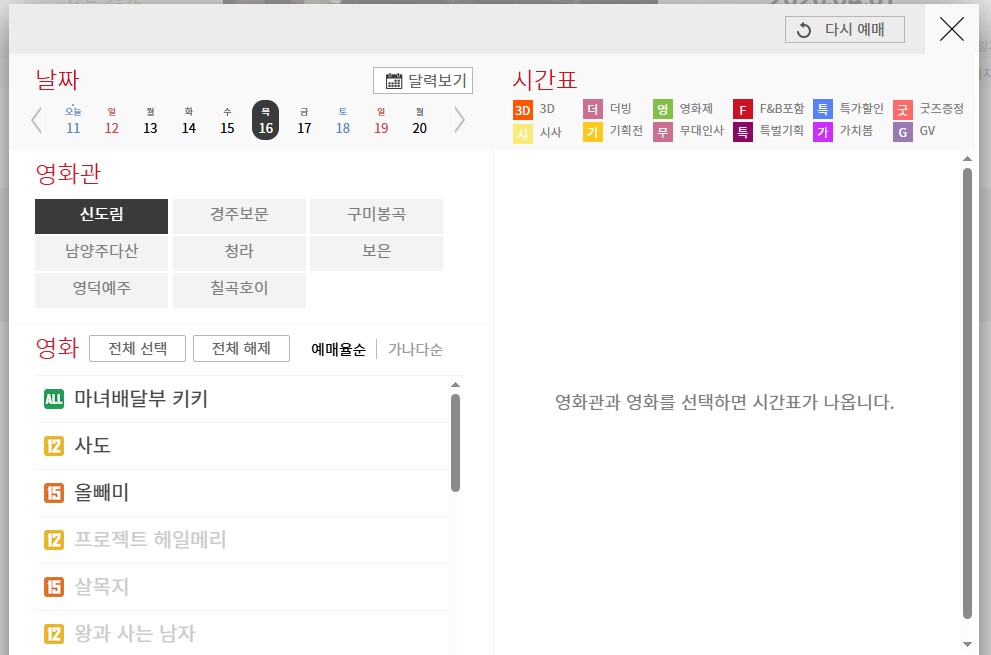Click the 굿즈증정 legend icon
Viewport: 991px width, 655px height.
coord(902,109)
